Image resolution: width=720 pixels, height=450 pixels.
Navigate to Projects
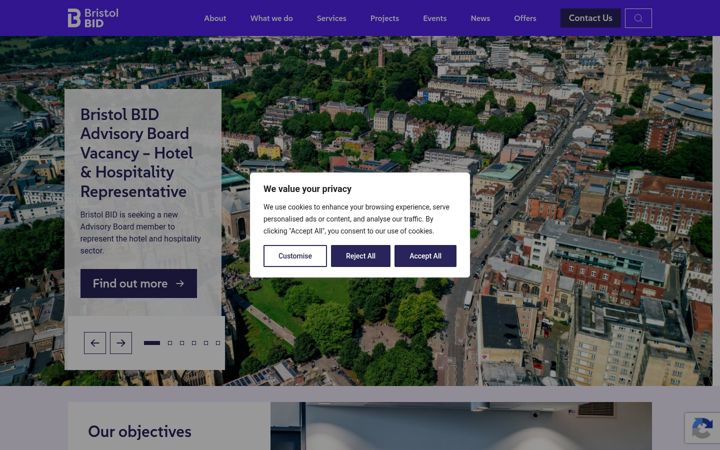[x=385, y=18]
